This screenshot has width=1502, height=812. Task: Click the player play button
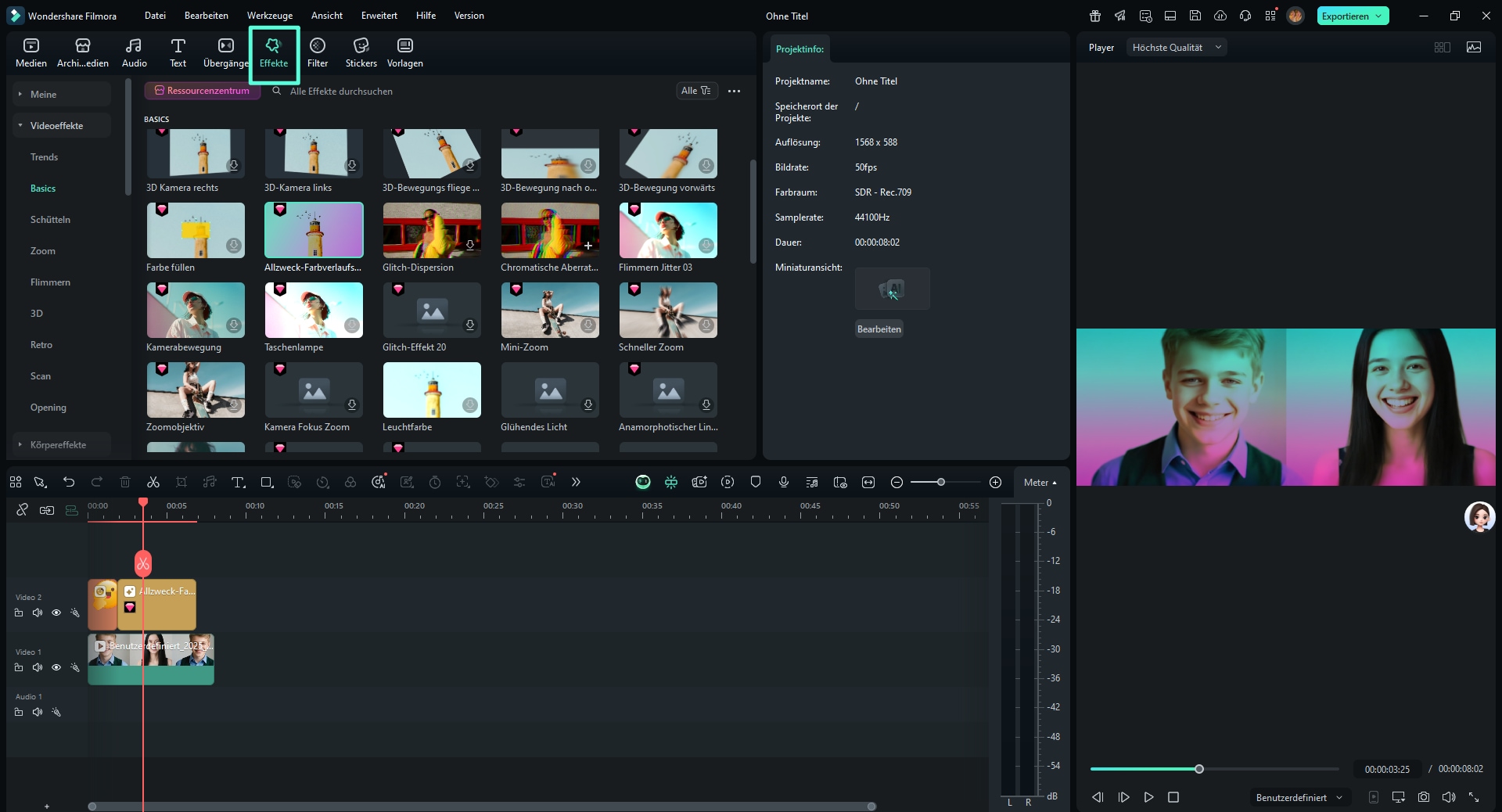pos(1148,797)
